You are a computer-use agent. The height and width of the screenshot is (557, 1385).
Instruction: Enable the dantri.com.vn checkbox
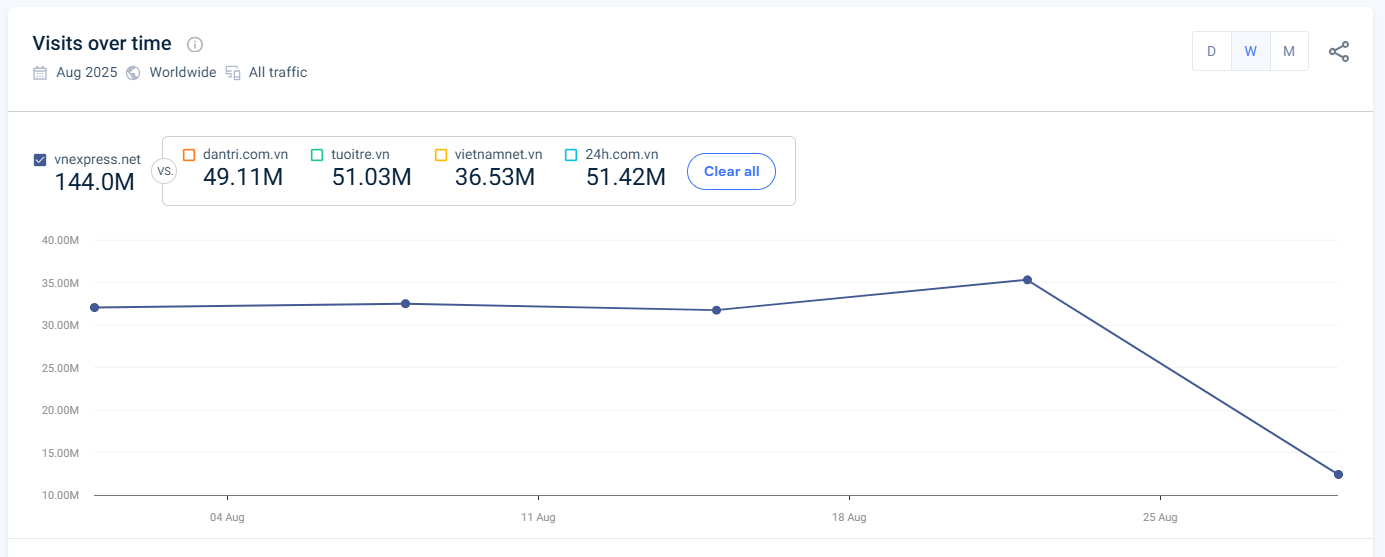click(x=189, y=155)
